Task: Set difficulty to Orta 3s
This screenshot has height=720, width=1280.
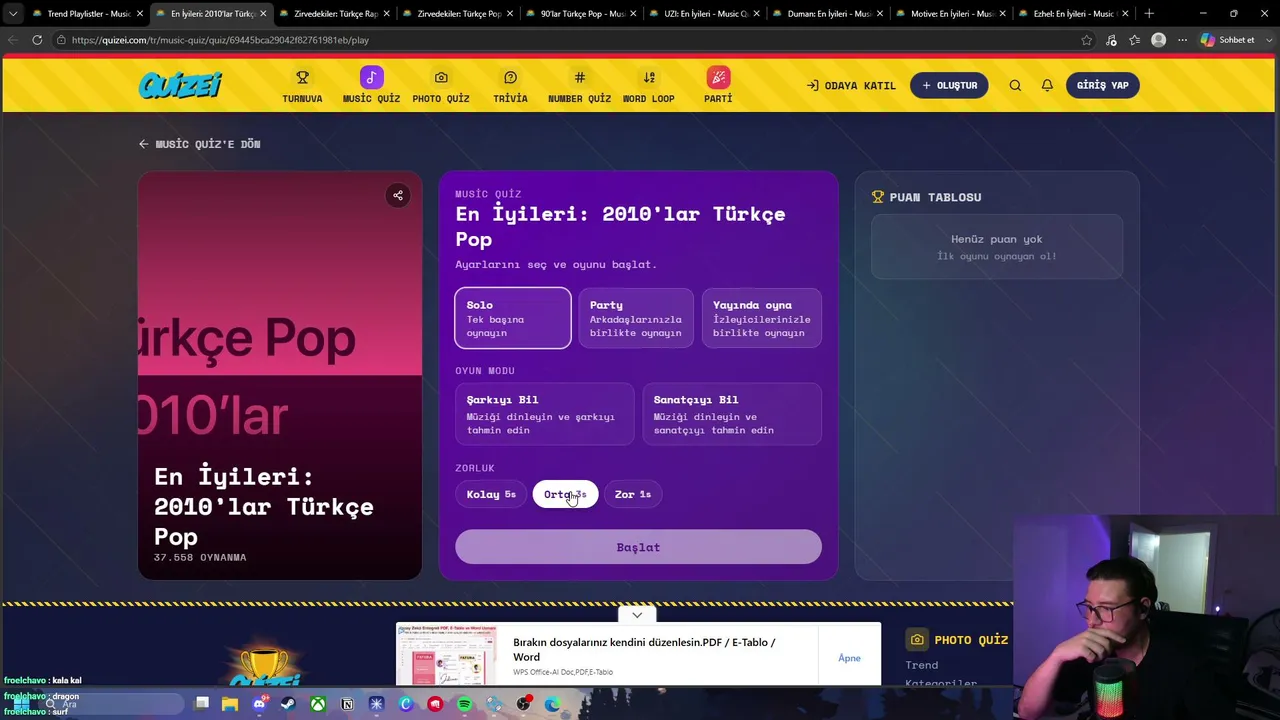Action: click(565, 494)
